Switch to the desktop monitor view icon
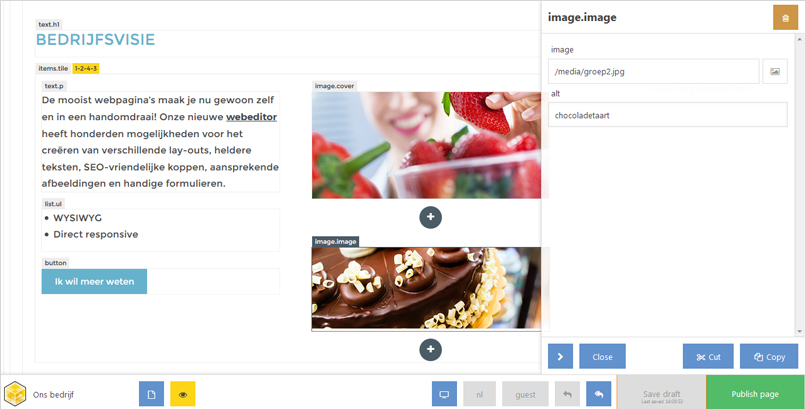Image resolution: width=806 pixels, height=410 pixels. coord(444,394)
